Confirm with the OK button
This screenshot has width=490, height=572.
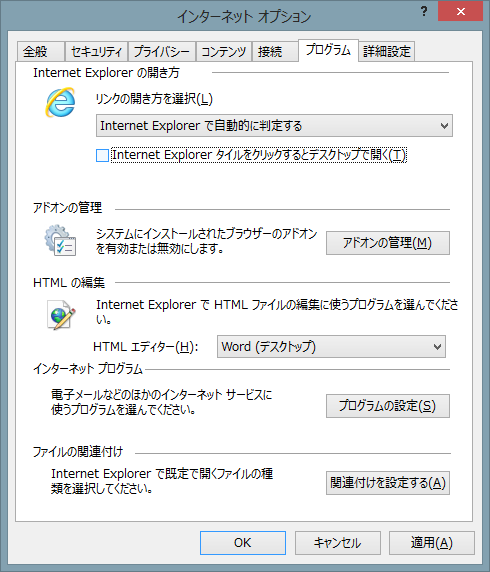click(243, 543)
